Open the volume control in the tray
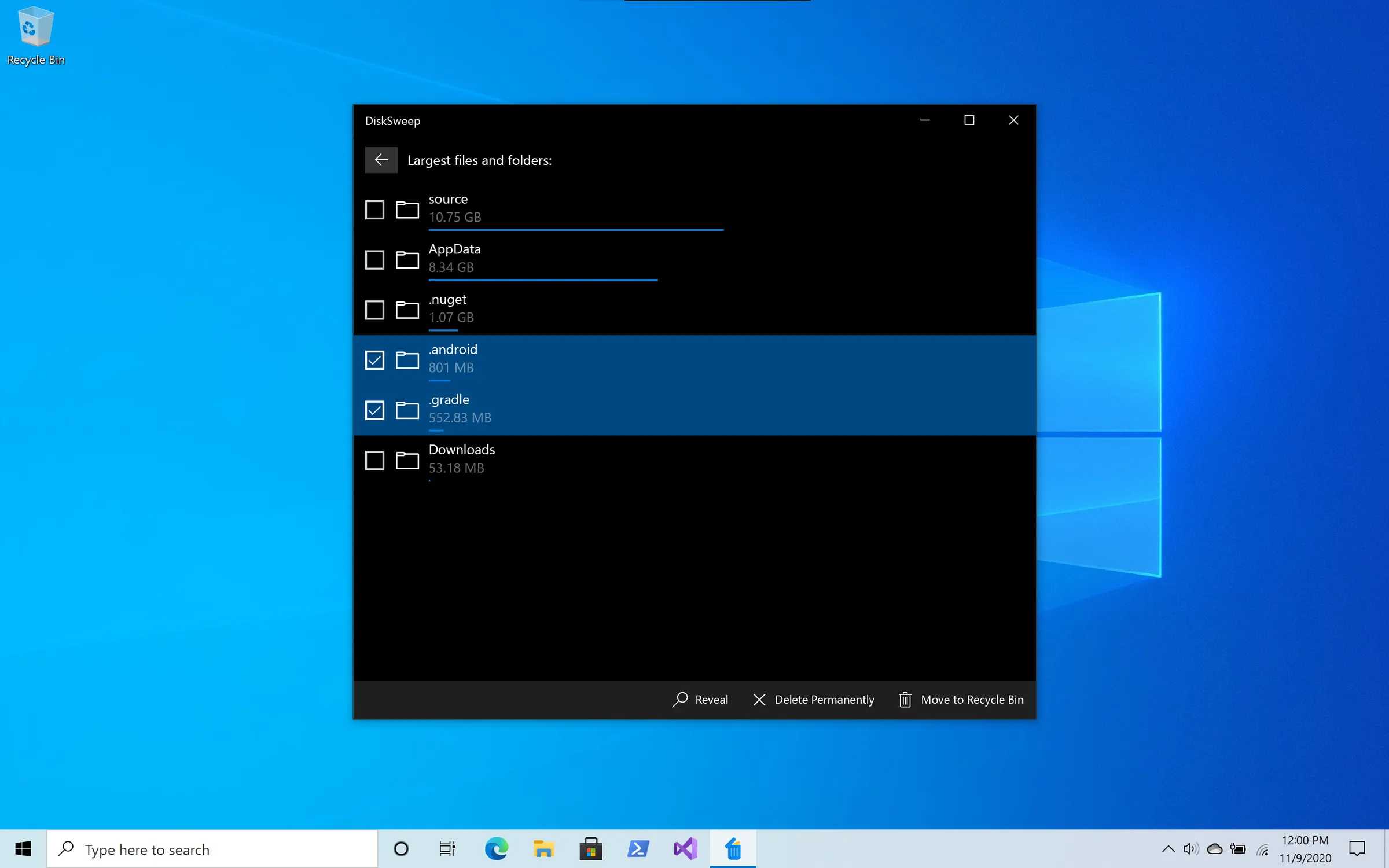Image resolution: width=1389 pixels, height=868 pixels. (x=1190, y=849)
